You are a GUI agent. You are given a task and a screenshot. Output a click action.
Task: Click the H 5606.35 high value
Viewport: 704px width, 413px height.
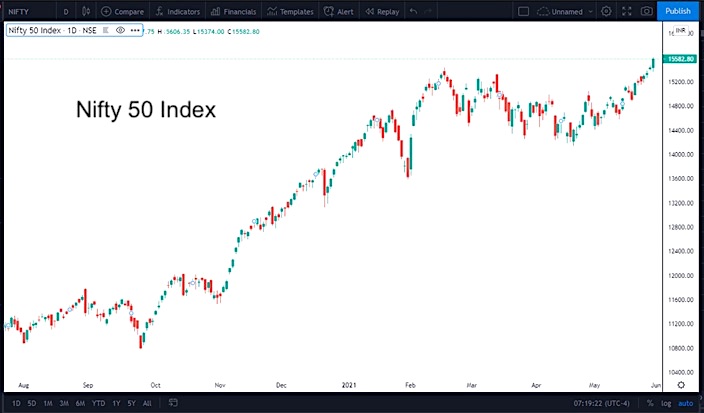174,31
